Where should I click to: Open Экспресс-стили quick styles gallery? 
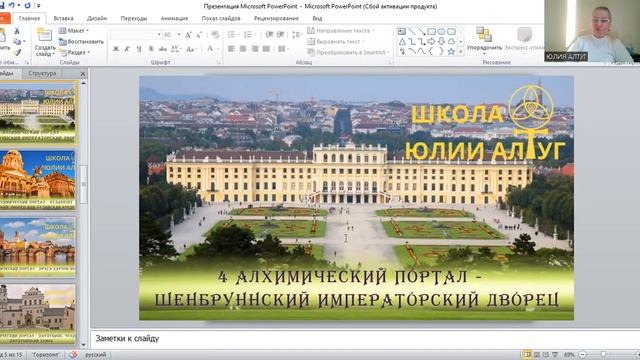[525, 40]
